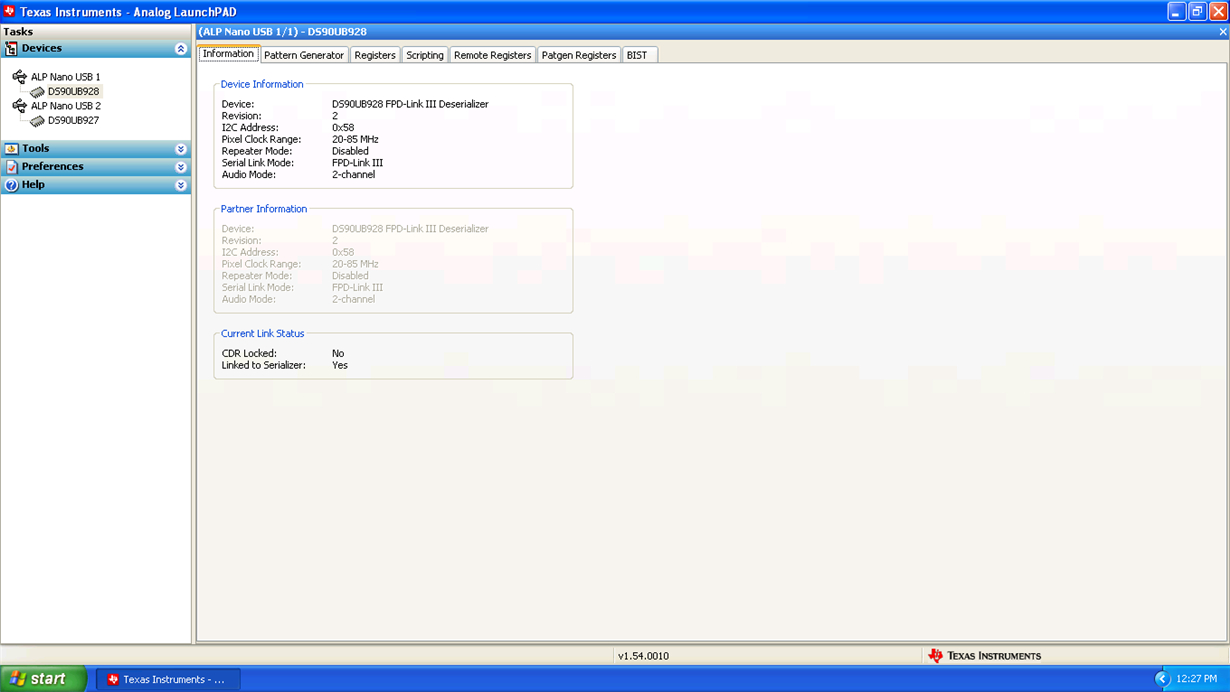Click the version text v1.54.0010
The image size is (1230, 692).
pos(643,656)
